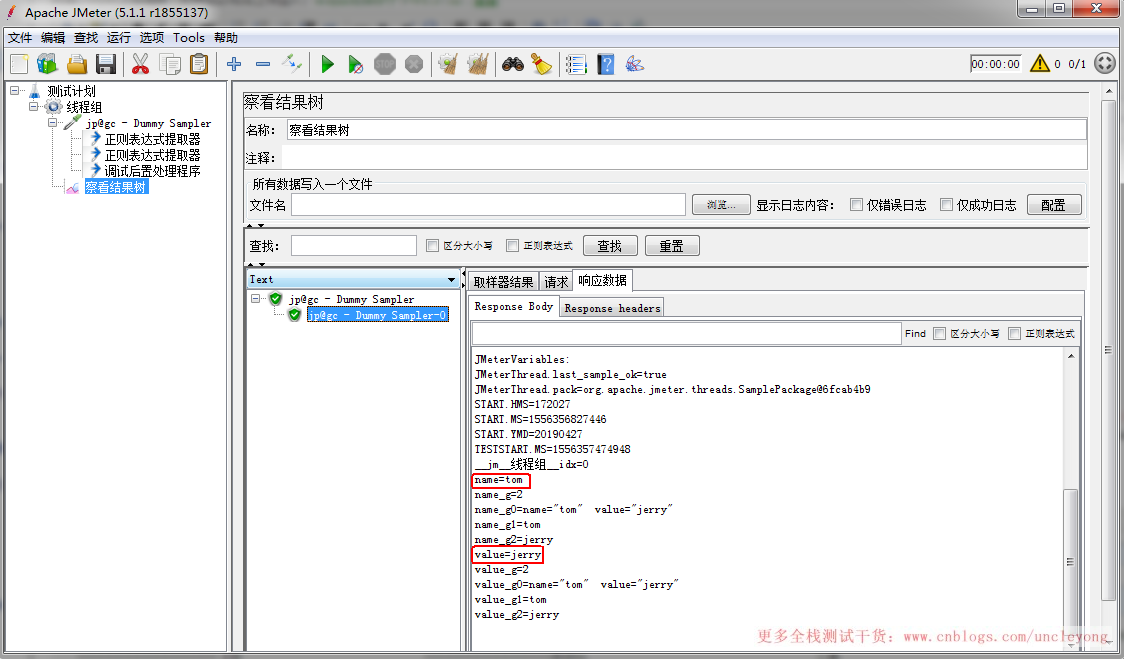Image resolution: width=1124 pixels, height=659 pixels.
Task: Open the 文件 menu
Action: pos(20,37)
